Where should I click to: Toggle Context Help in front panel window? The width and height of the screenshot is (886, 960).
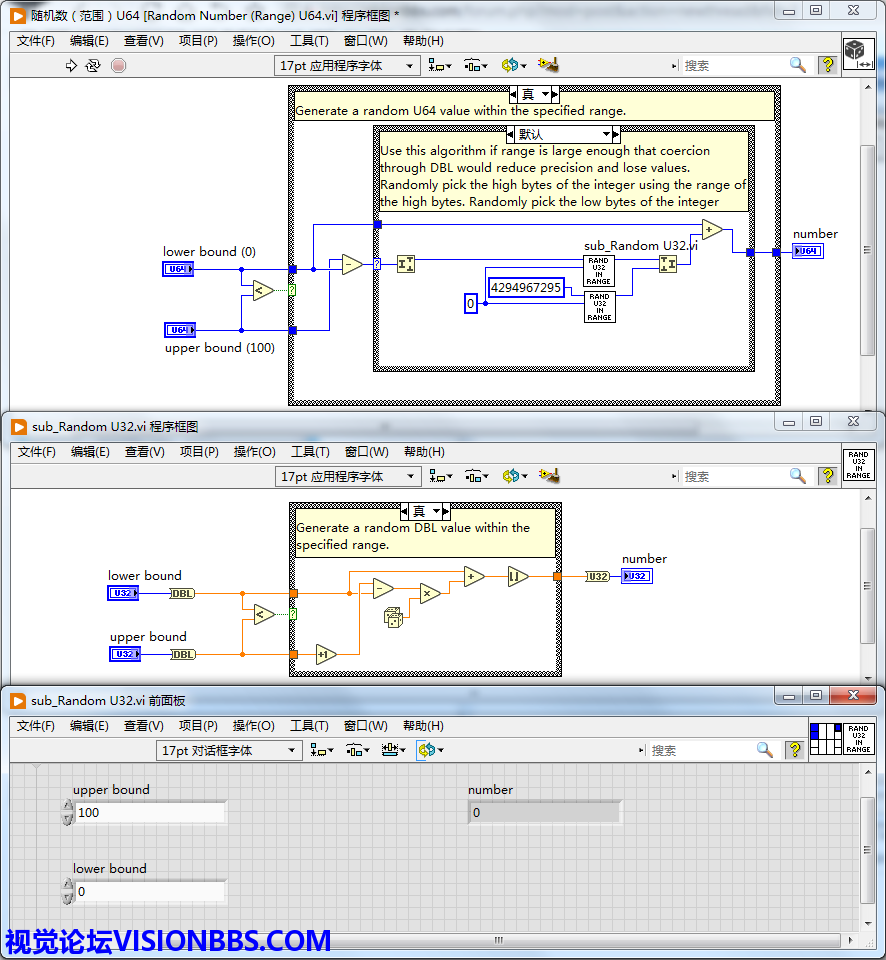coord(794,750)
